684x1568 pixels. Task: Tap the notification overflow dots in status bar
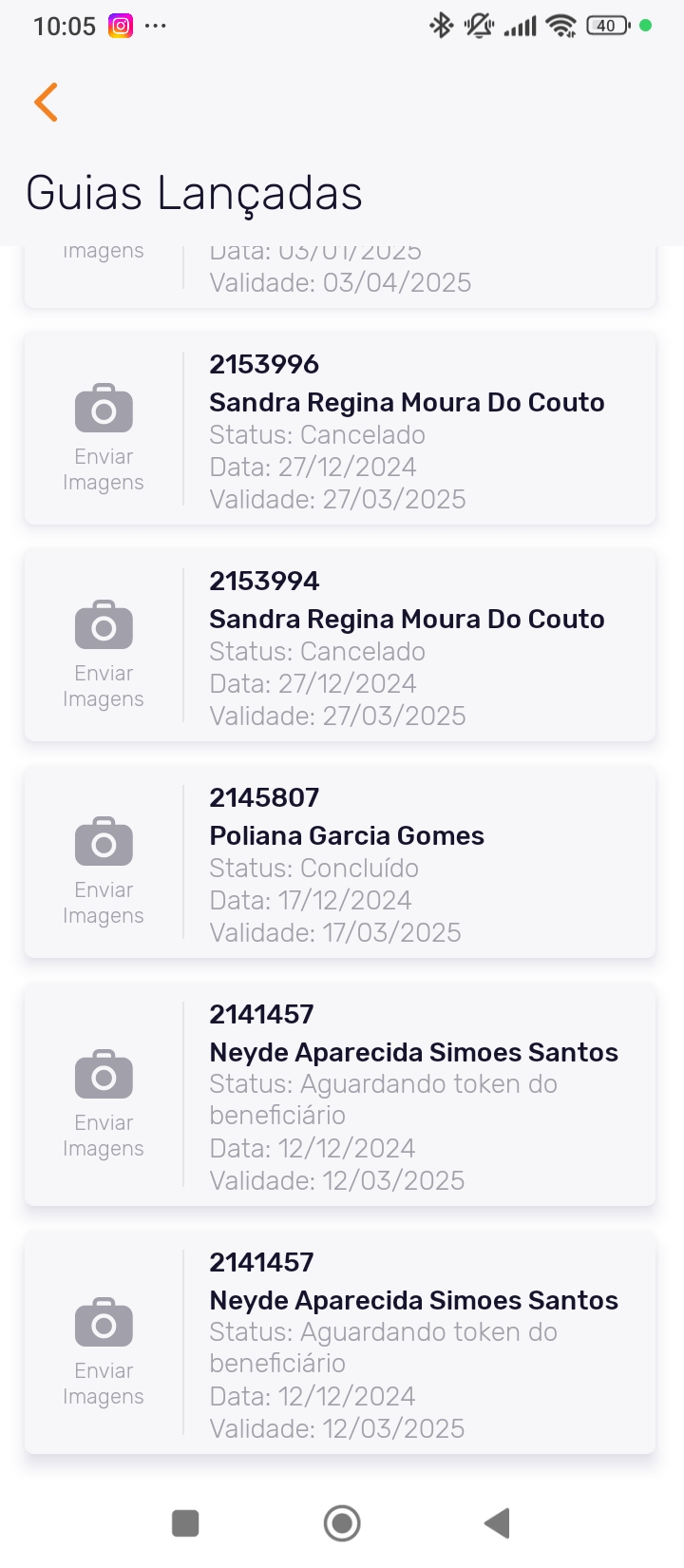(156, 26)
